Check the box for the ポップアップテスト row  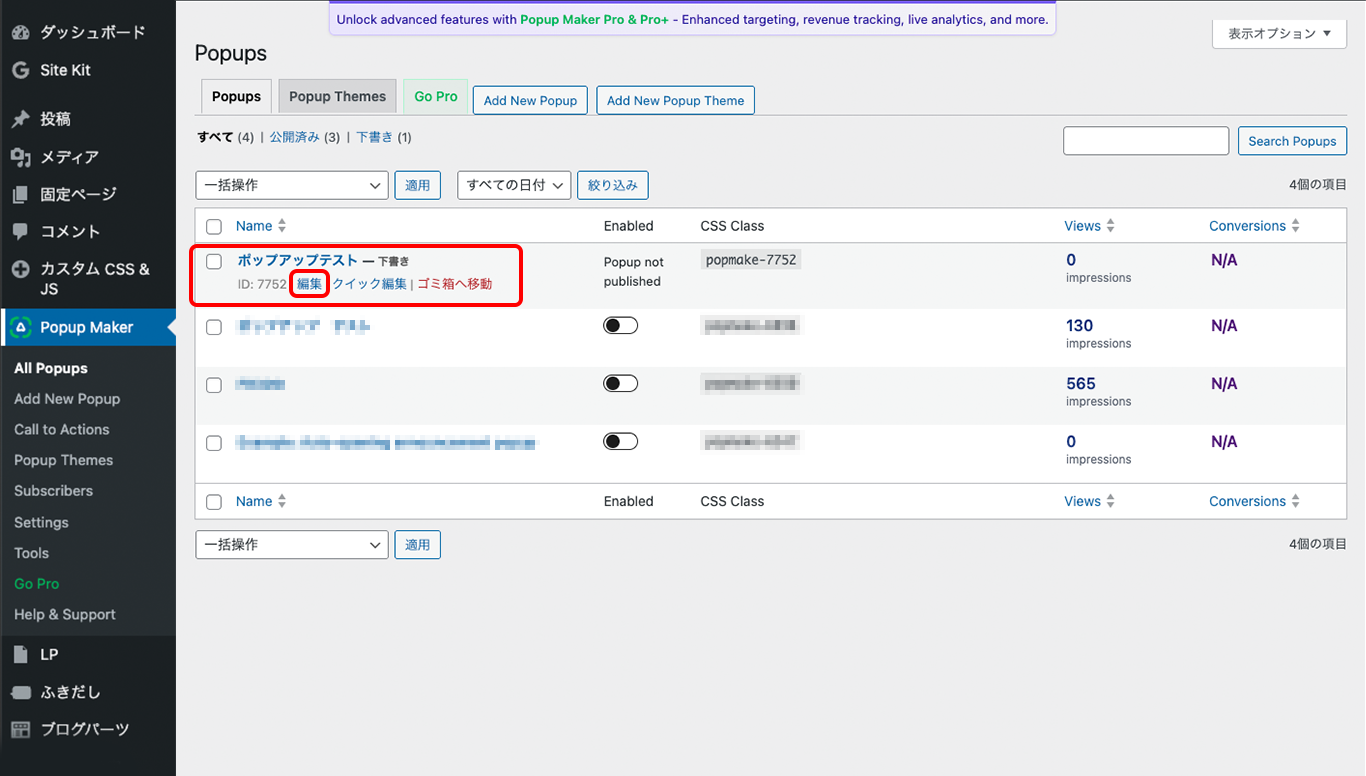214,262
